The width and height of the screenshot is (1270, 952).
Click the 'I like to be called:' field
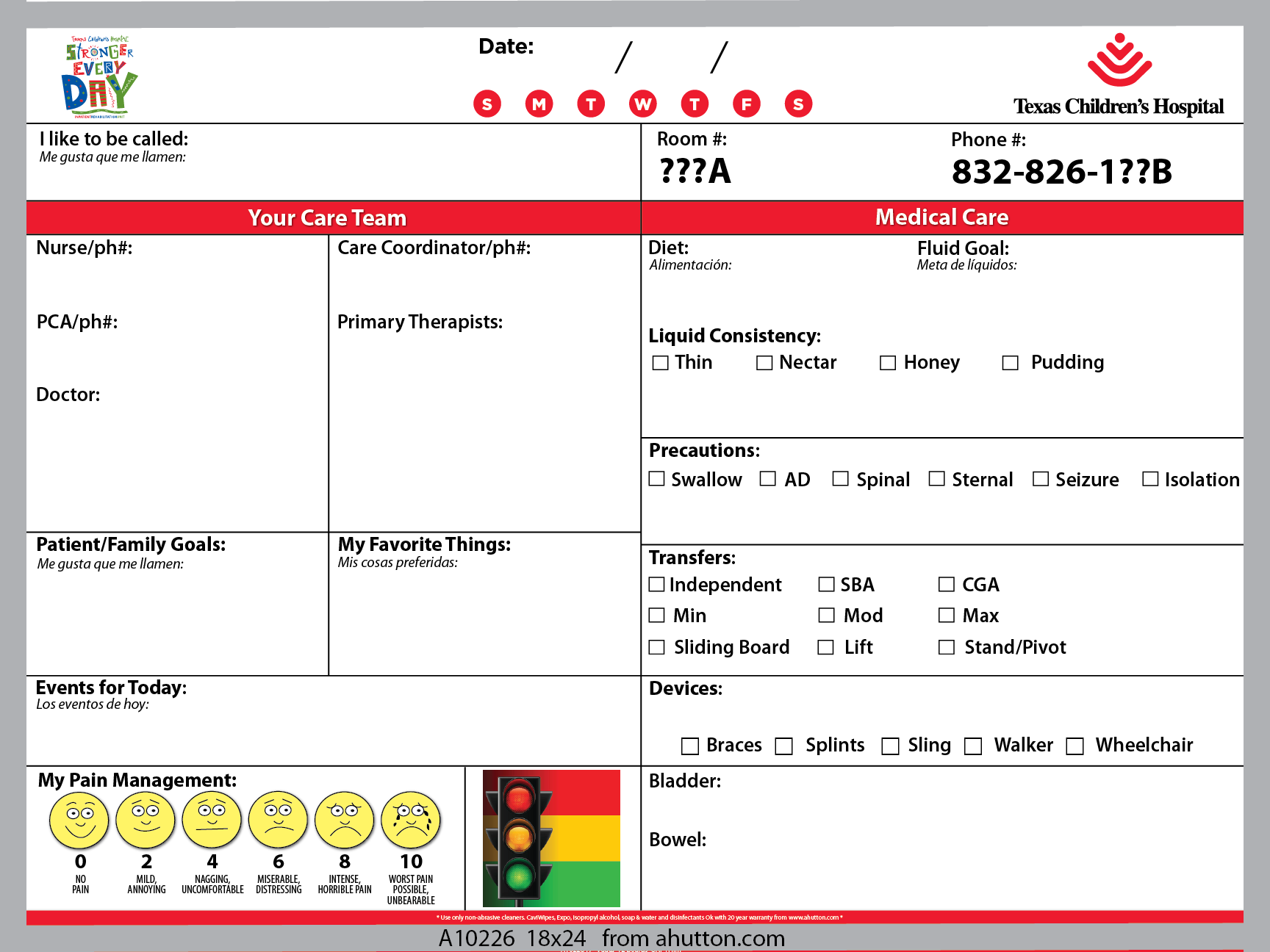click(334, 162)
